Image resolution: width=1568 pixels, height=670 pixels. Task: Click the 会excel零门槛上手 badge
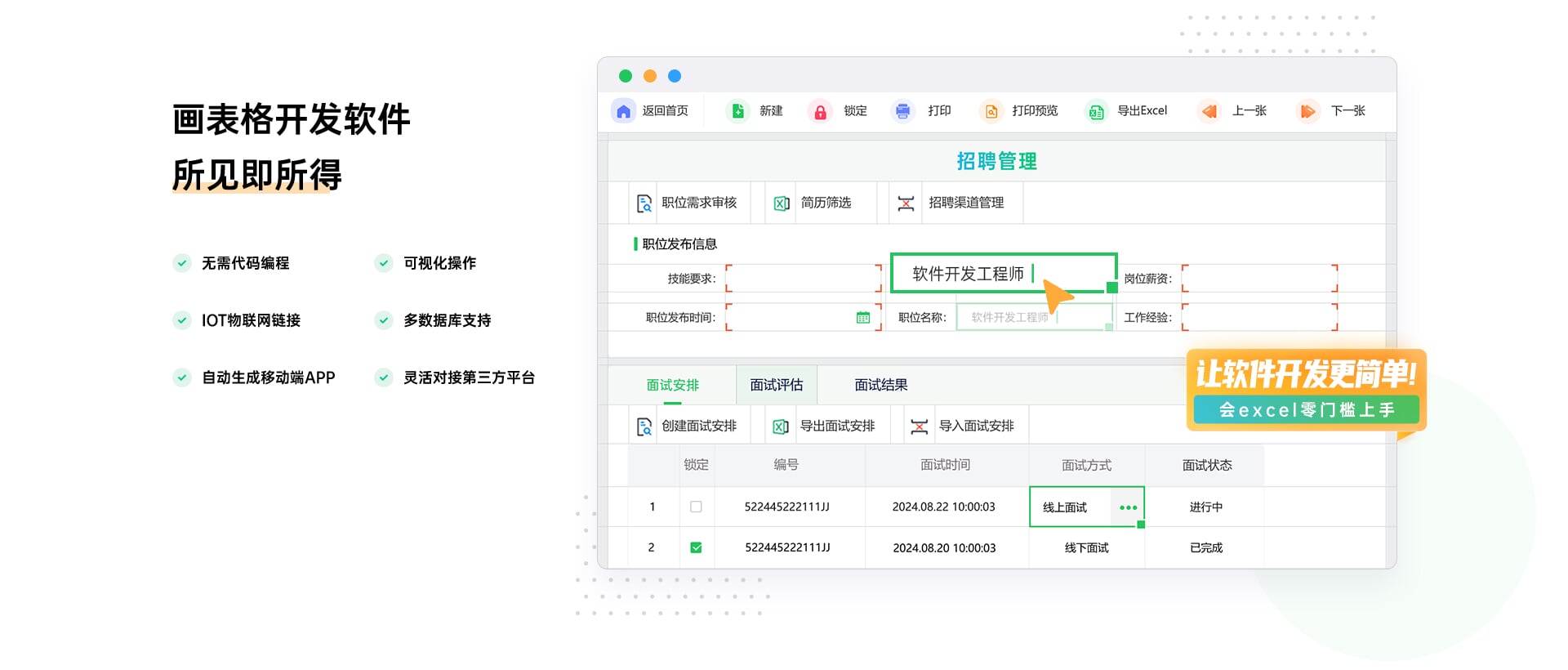coord(1307,410)
